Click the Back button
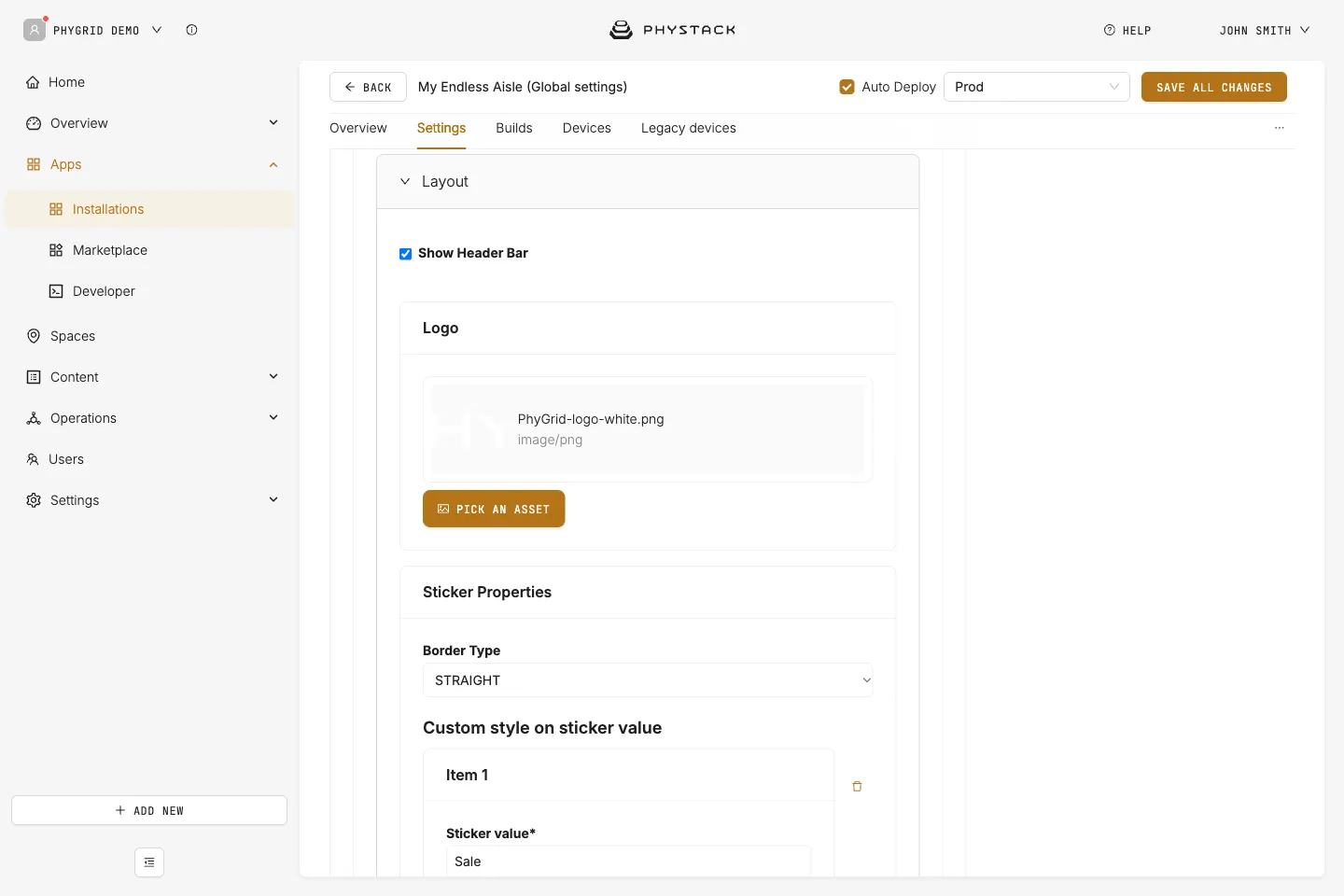This screenshot has height=896, width=1344. tap(368, 87)
